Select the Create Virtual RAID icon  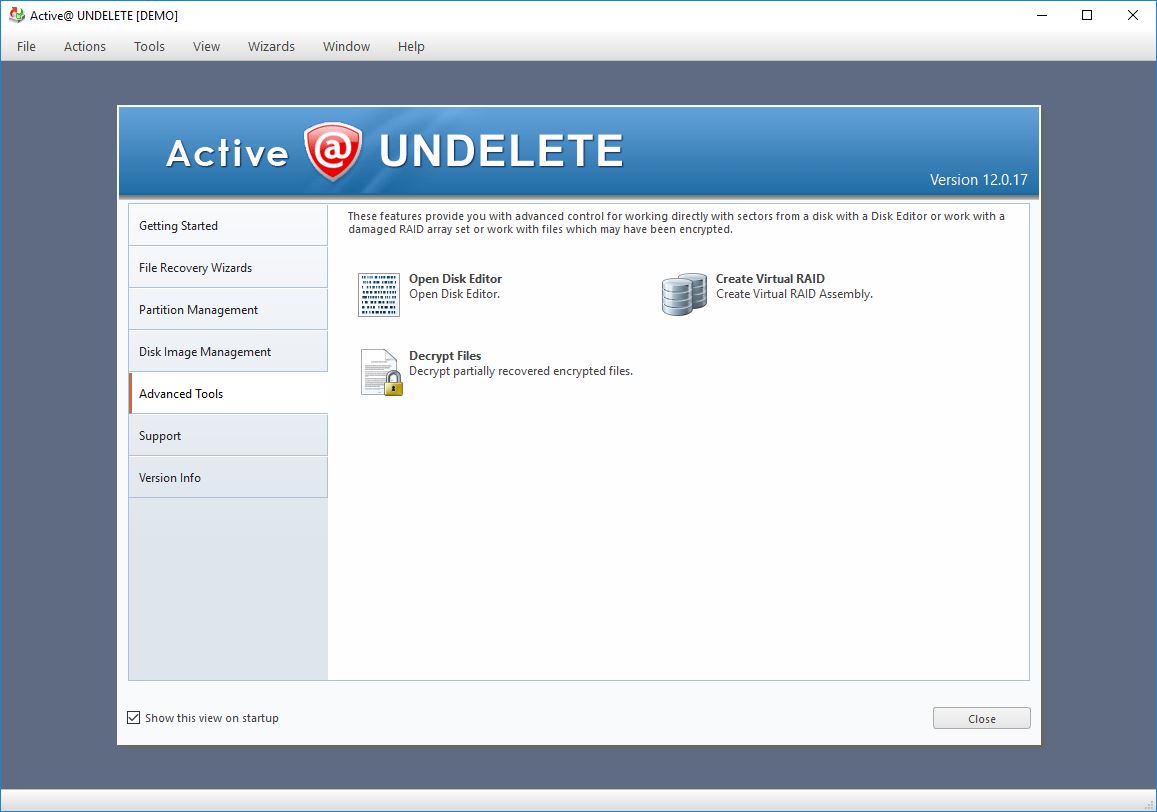683,292
